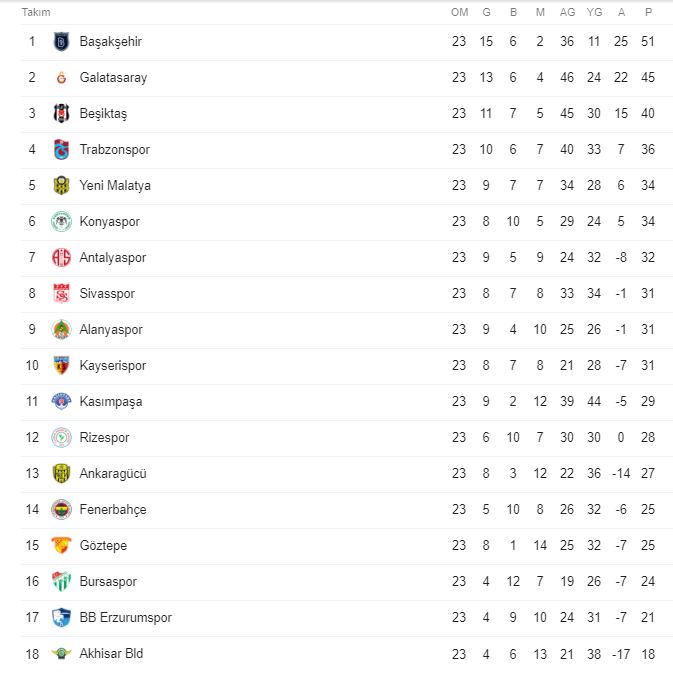
Task: Click the Kasımpaşa club emblem
Action: pos(61,401)
